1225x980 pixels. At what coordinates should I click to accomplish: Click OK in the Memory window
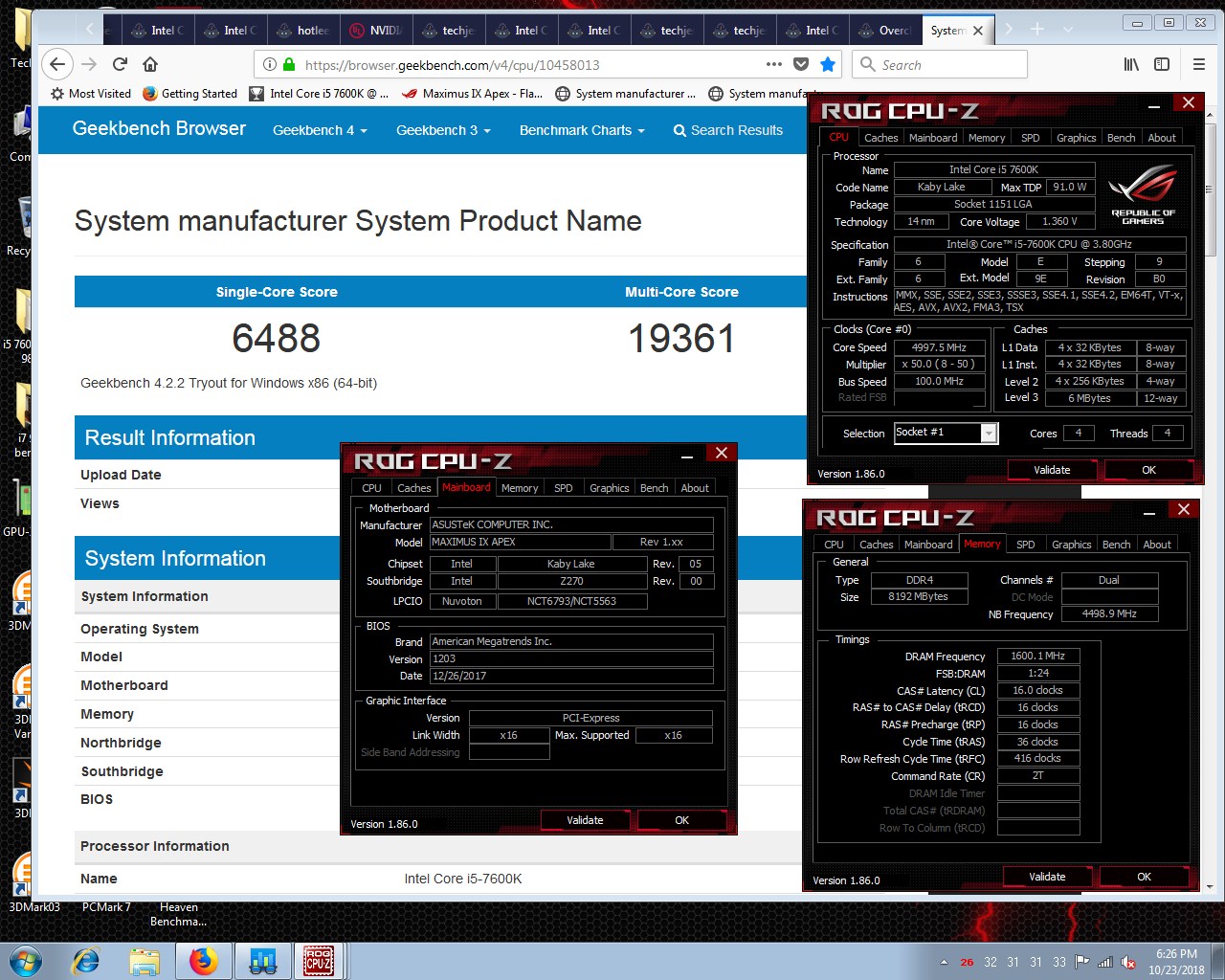(1144, 877)
